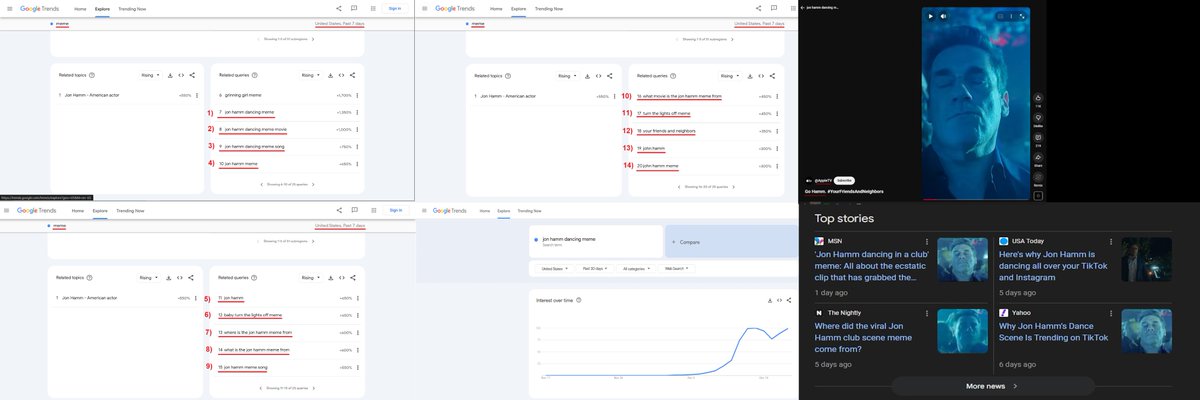Image resolution: width=1200 pixels, height=400 pixels.
Task: Open options for 'where is the jon hamm meme from'
Action: (x=357, y=333)
